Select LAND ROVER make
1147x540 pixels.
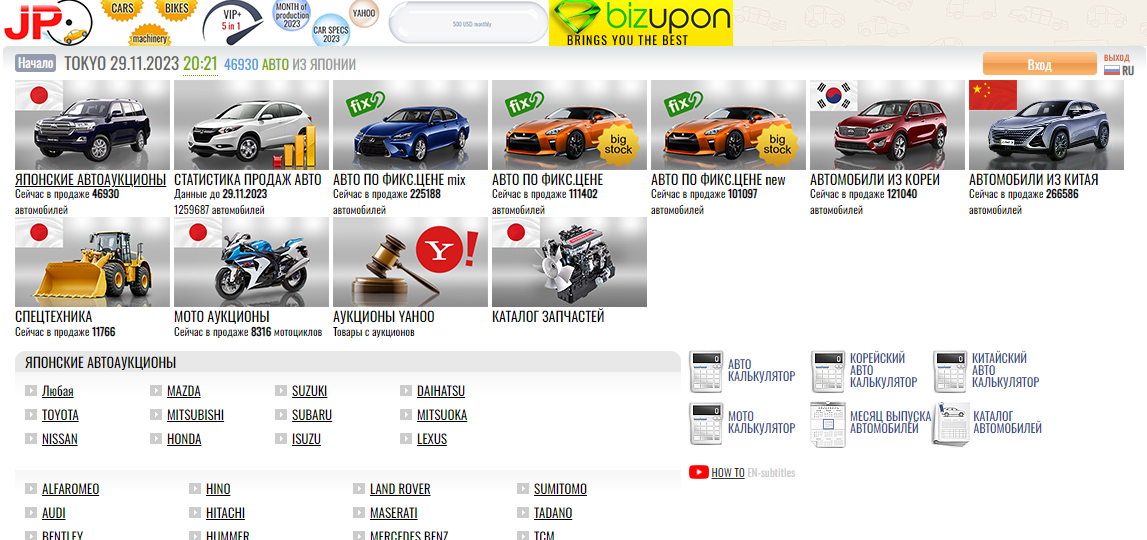tap(400, 489)
